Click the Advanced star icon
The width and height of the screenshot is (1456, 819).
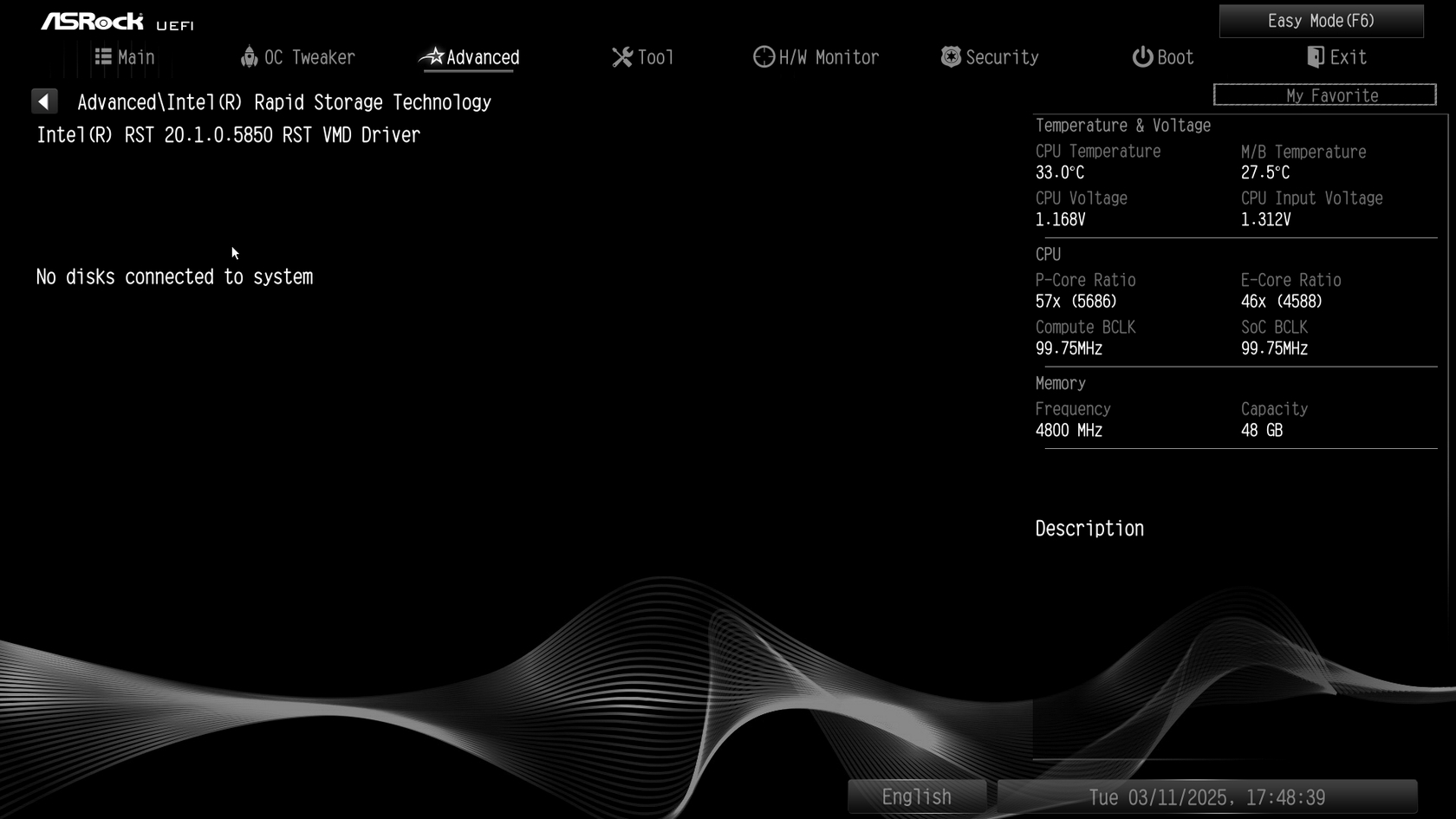(x=432, y=56)
